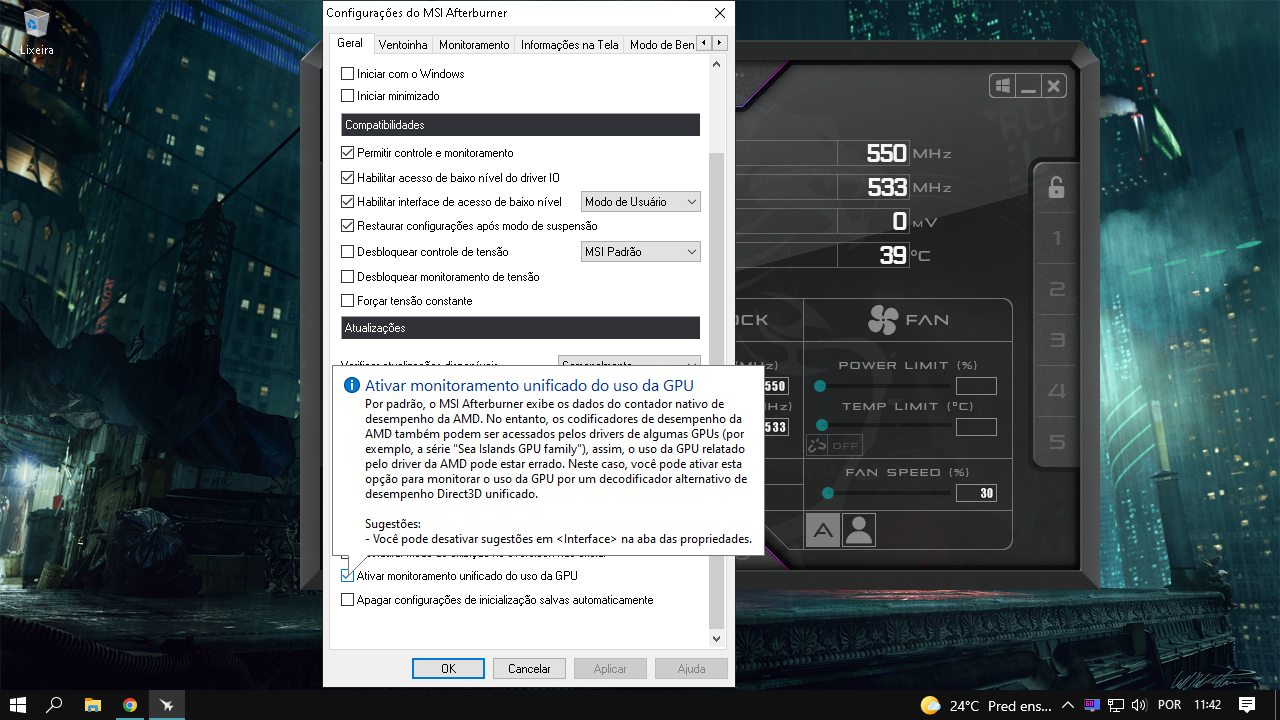Click the Power Limit value field
The image size is (1280, 720).
coord(976,386)
